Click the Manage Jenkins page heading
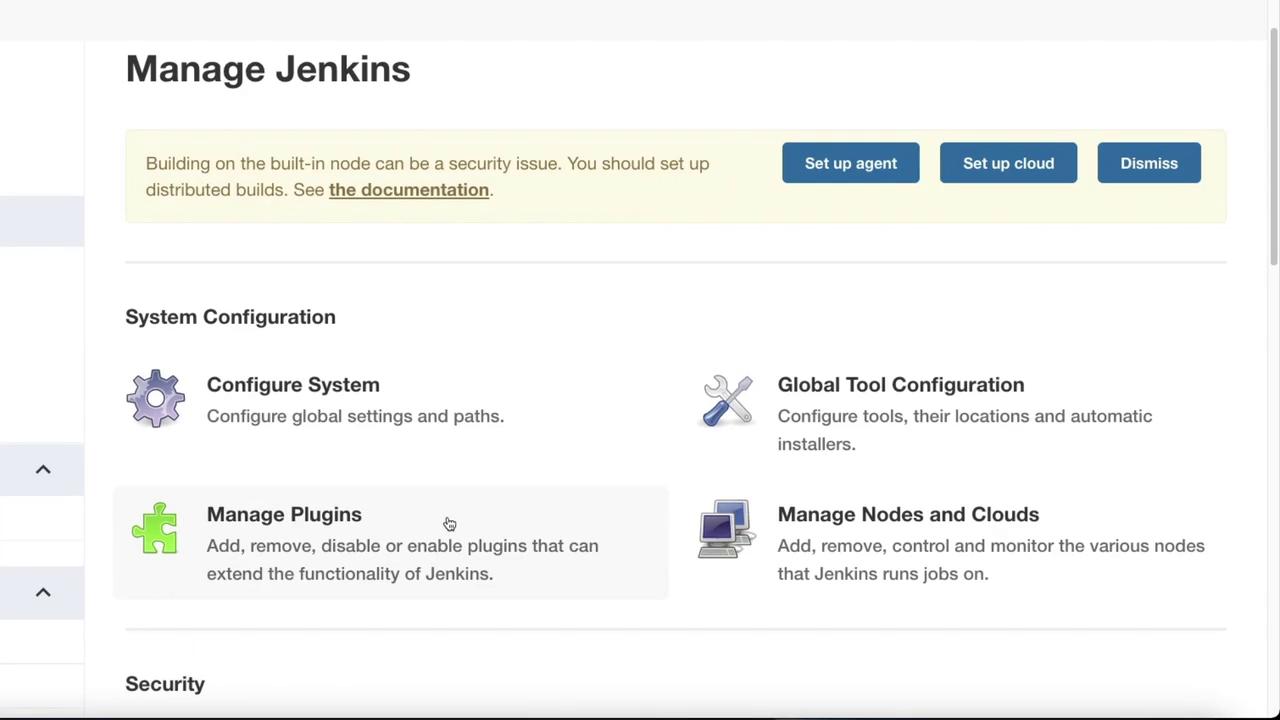This screenshot has height=720, width=1280. click(268, 69)
